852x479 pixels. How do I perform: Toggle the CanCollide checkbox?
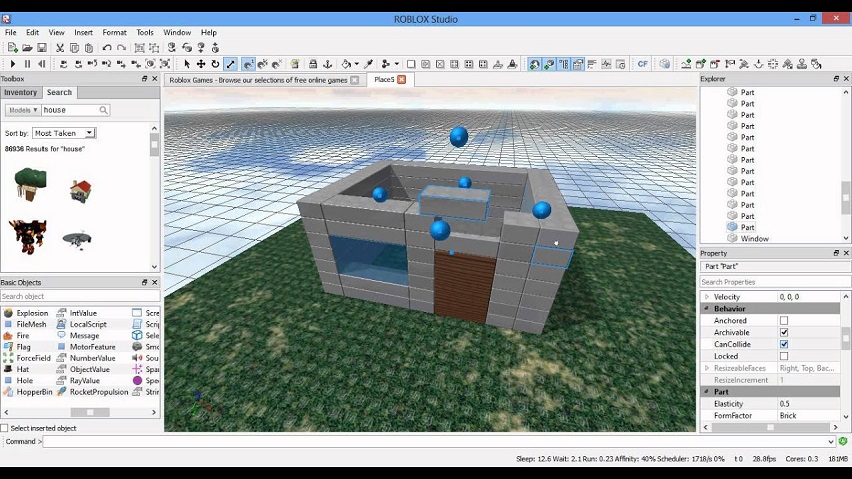784,344
